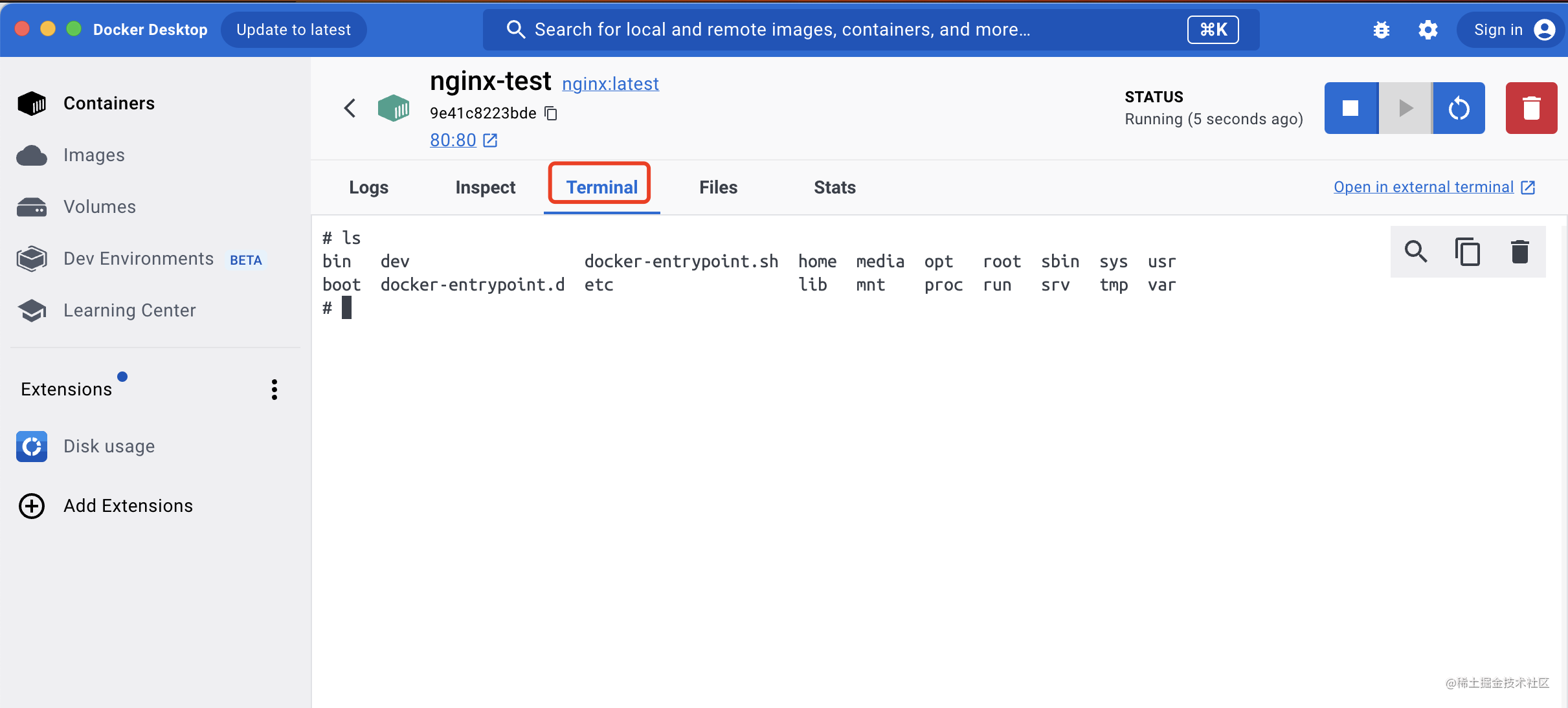Stop the nginx-test container
The width and height of the screenshot is (1568, 708).
[1351, 108]
